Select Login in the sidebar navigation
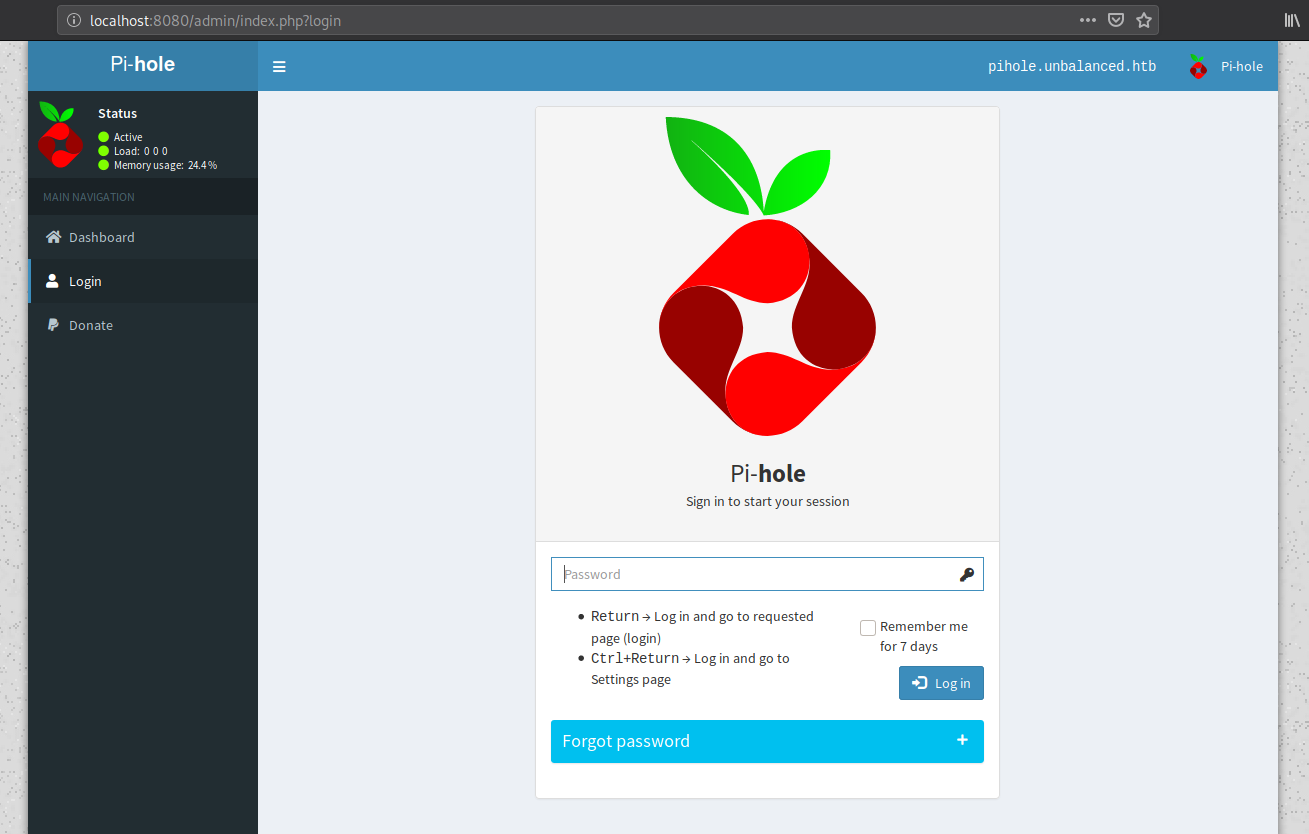The height and width of the screenshot is (834, 1309). coord(143,281)
